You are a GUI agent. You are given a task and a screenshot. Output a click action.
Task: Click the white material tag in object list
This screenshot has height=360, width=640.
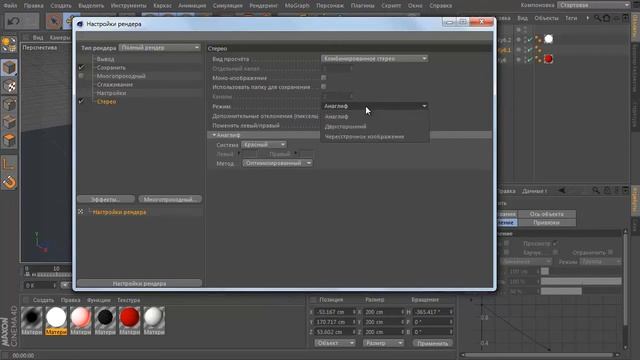point(549,39)
